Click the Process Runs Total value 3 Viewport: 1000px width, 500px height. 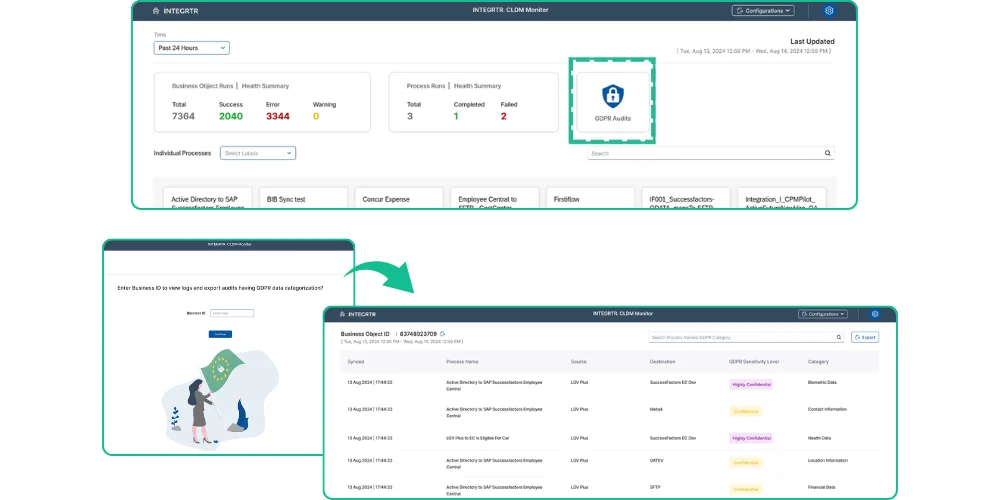click(409, 116)
